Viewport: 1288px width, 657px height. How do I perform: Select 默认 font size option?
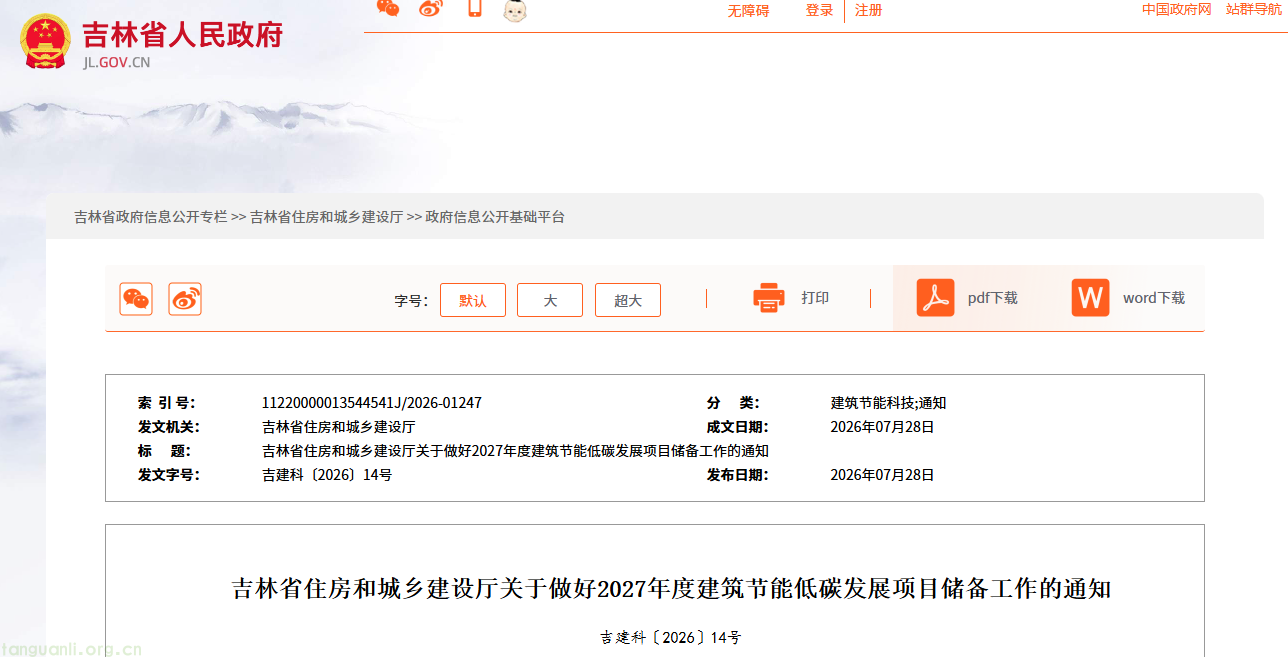click(473, 300)
